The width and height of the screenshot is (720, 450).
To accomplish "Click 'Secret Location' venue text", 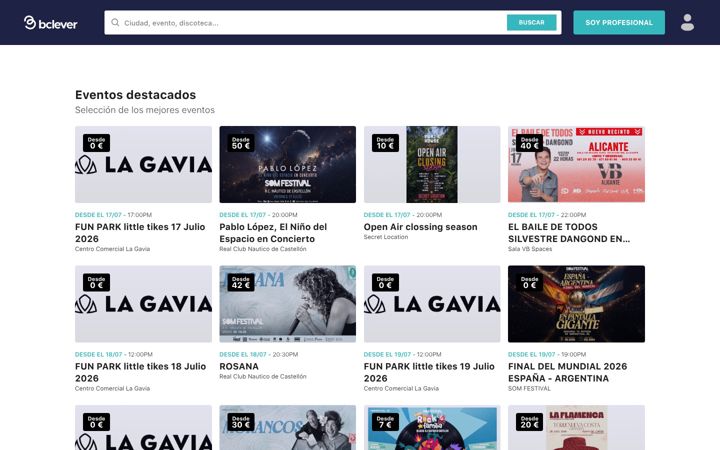I will pyautogui.click(x=386, y=237).
